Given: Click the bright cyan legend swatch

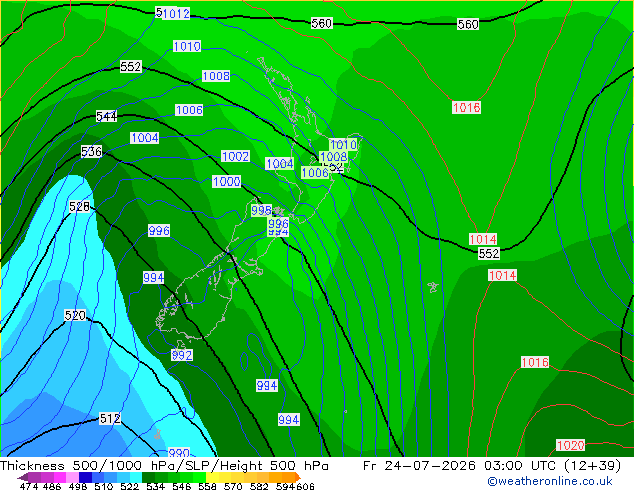Looking at the screenshot, I should coord(136,477).
